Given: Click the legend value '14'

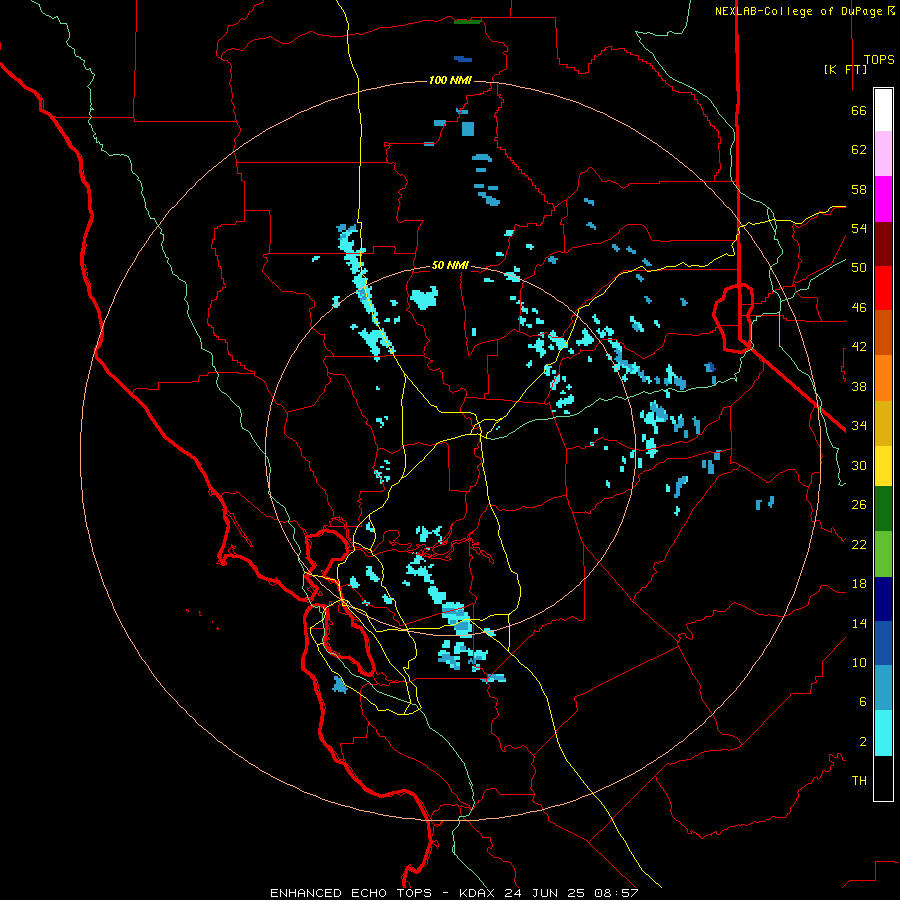Looking at the screenshot, I should pyautogui.click(x=859, y=623).
